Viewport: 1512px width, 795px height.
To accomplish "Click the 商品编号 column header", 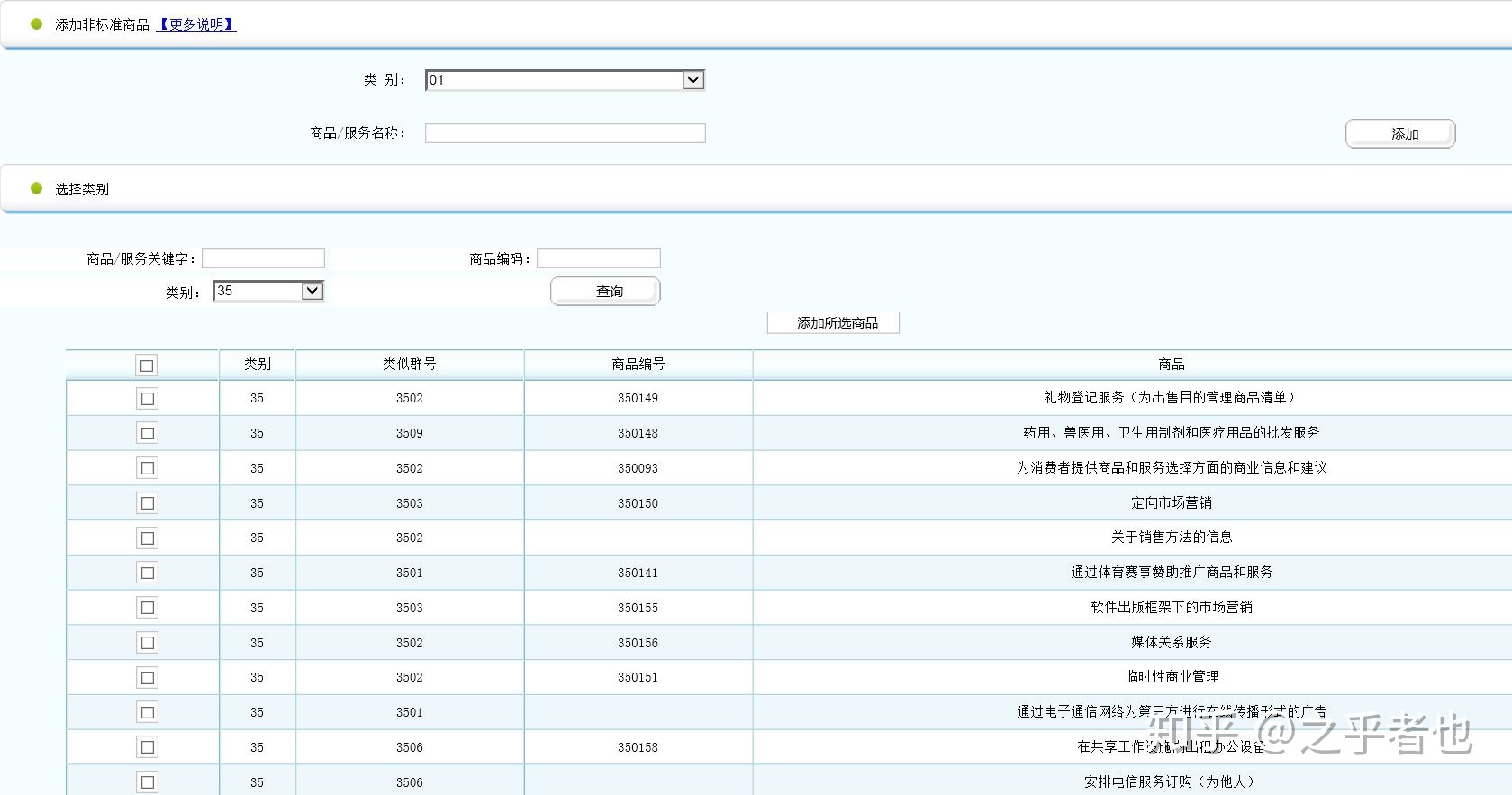I will (638, 364).
